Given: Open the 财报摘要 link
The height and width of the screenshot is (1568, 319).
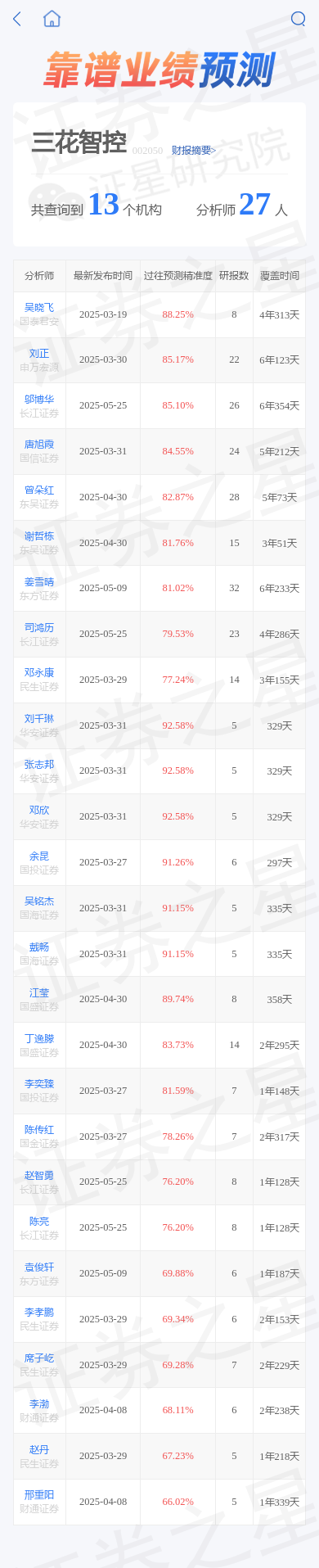Looking at the screenshot, I should 194,150.
